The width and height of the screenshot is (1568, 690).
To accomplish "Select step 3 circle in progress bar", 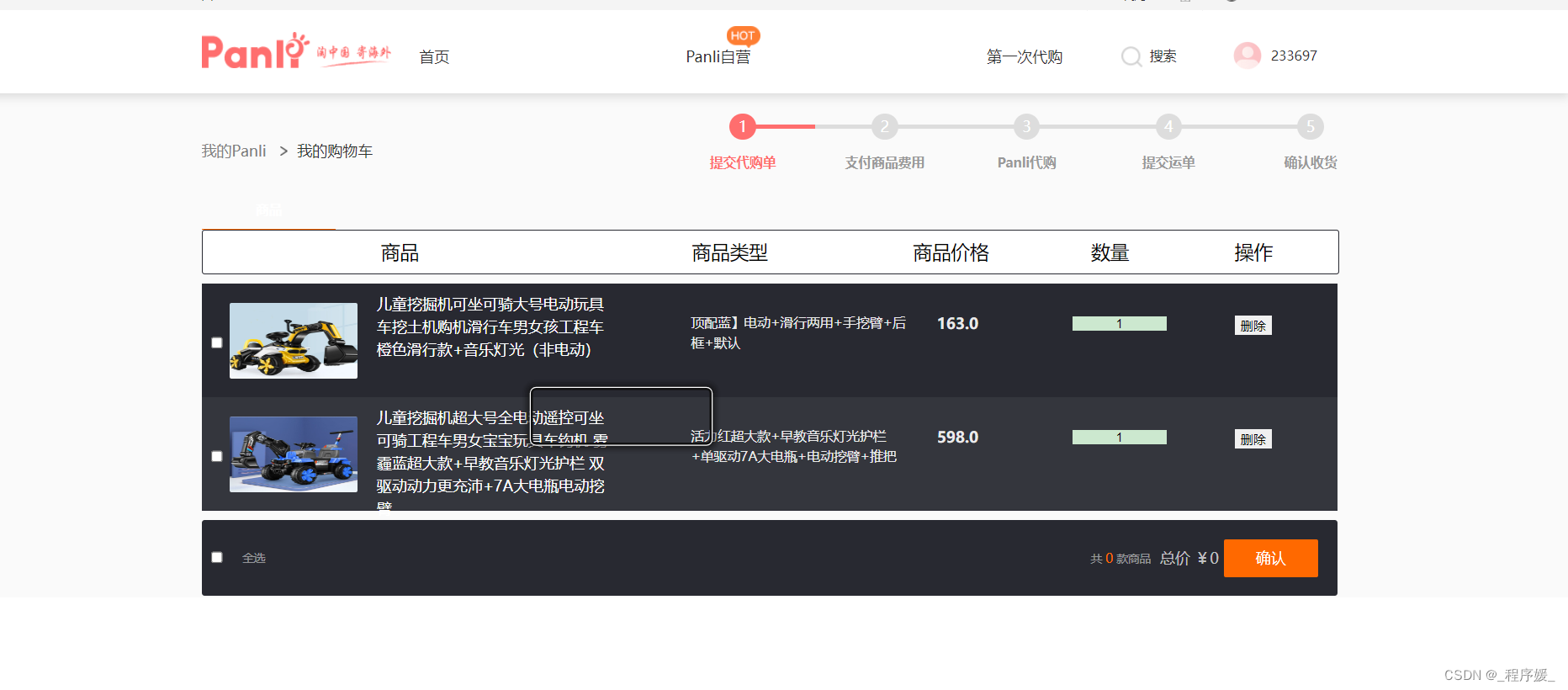I will [1026, 127].
